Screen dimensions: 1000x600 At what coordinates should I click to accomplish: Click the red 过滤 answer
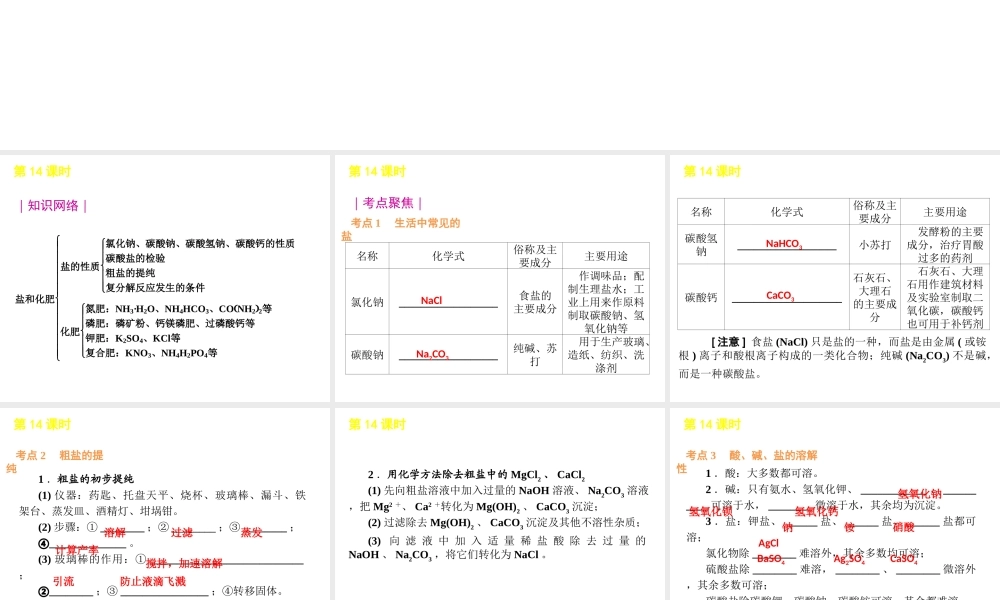pos(182,532)
